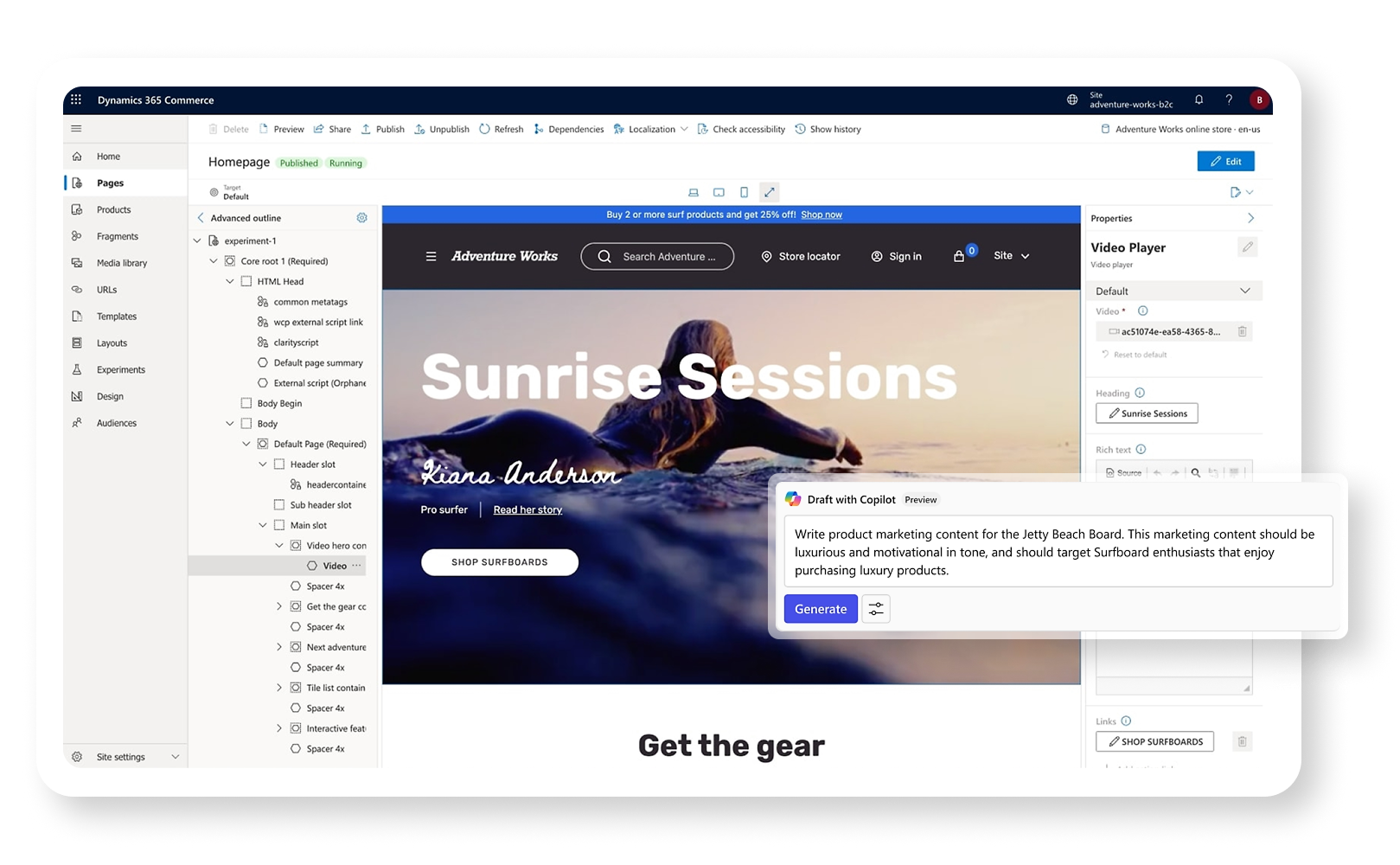Image resolution: width=1400 pixels, height=865 pixels.
Task: Toggle the hamburger navigation menu
Action: point(76,129)
